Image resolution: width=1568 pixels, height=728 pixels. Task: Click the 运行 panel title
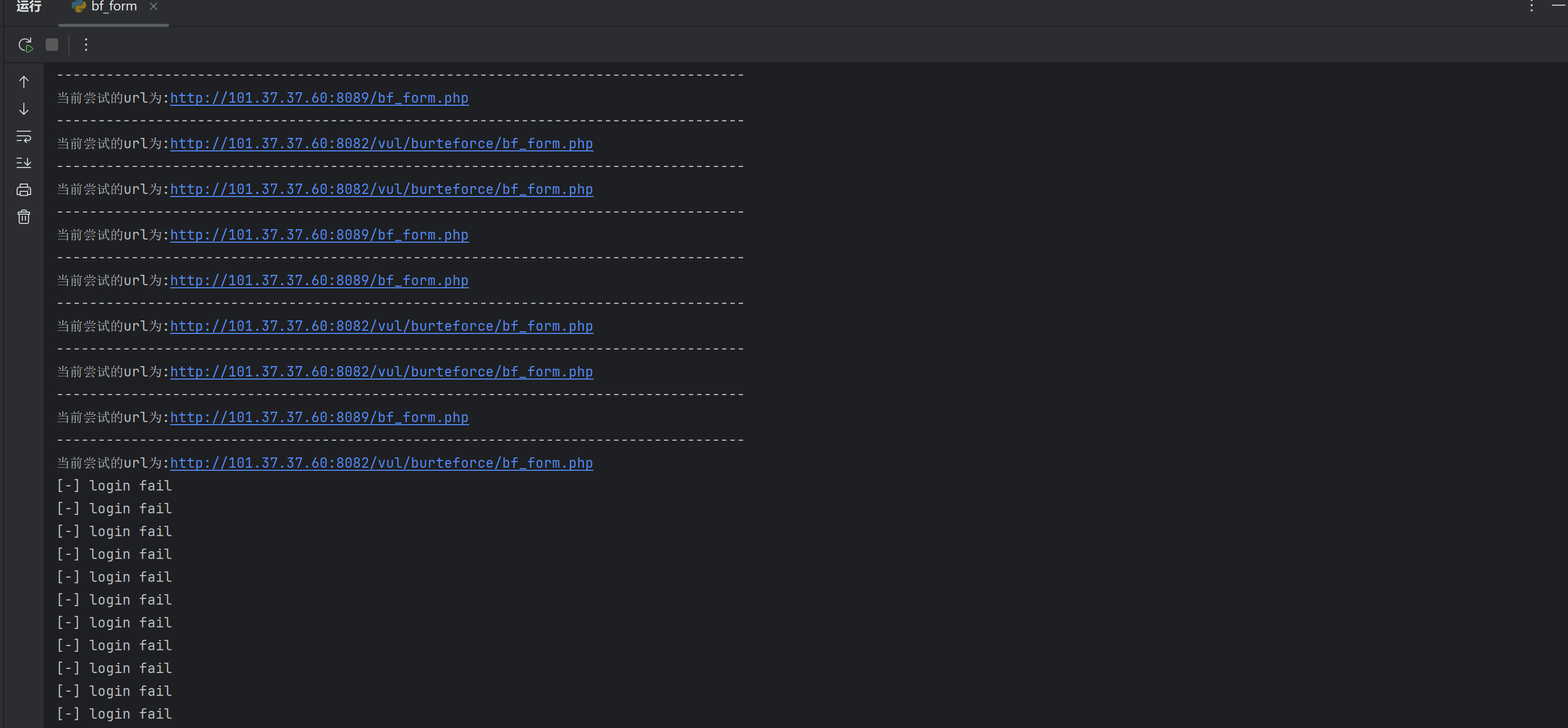click(x=29, y=7)
